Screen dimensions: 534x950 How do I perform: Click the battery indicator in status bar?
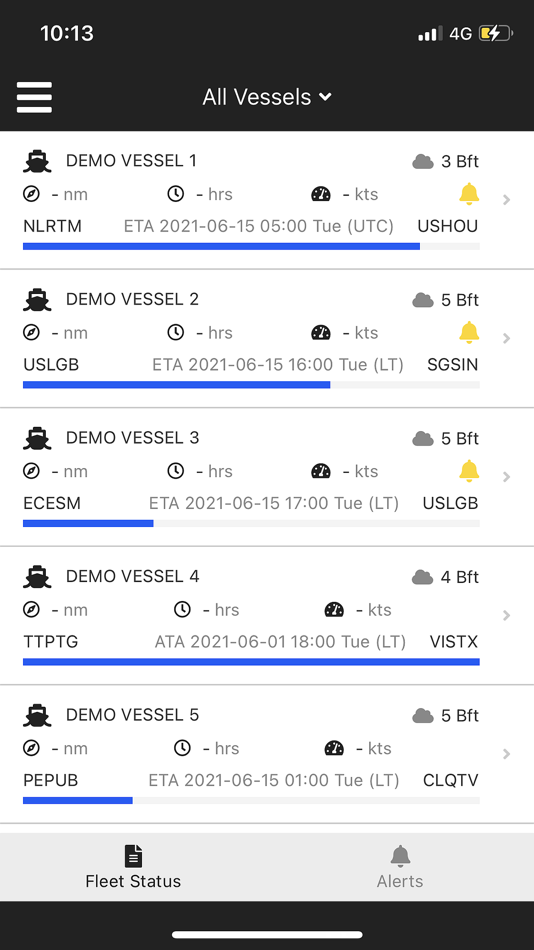[496, 33]
